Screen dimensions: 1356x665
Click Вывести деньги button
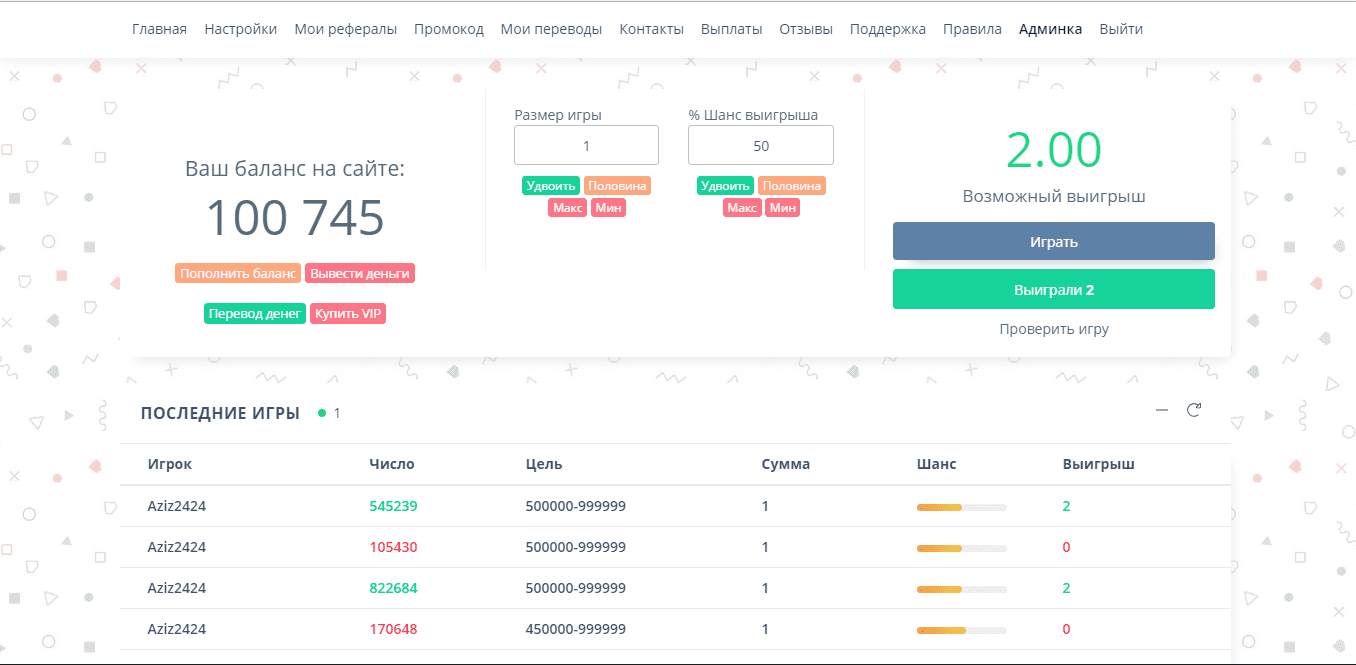360,274
